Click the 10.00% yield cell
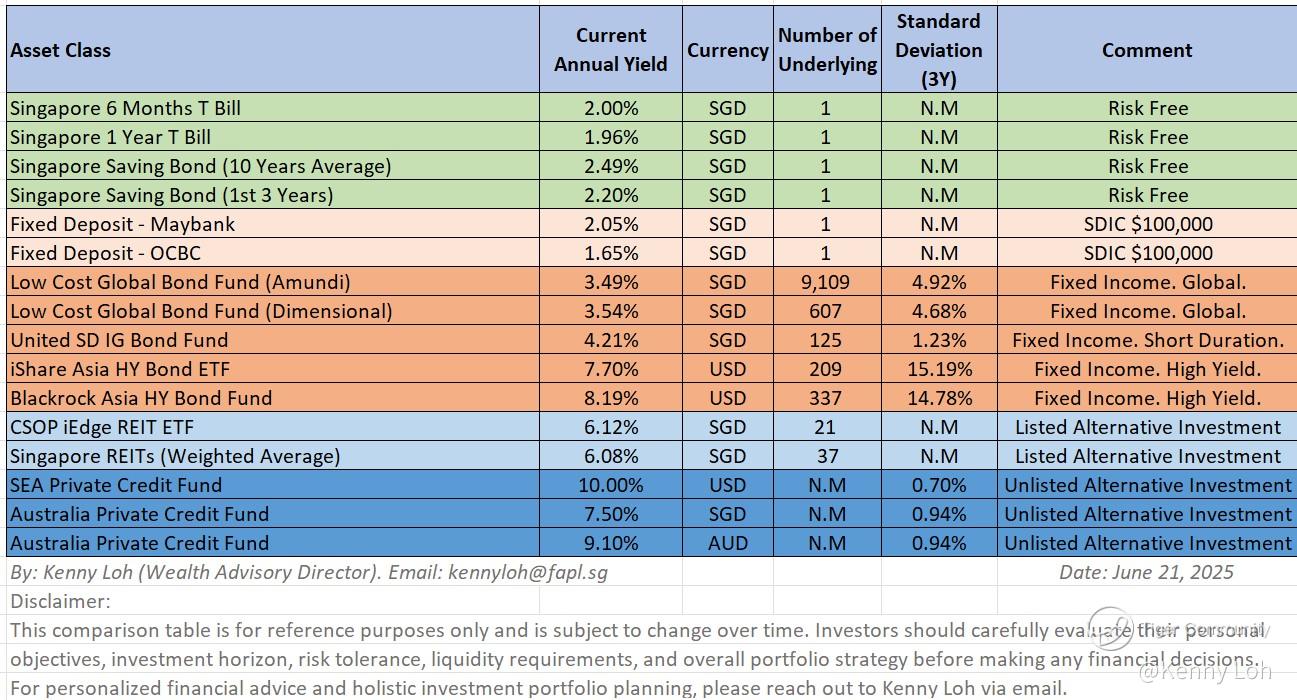Image resolution: width=1297 pixels, height=700 pixels. [x=610, y=485]
